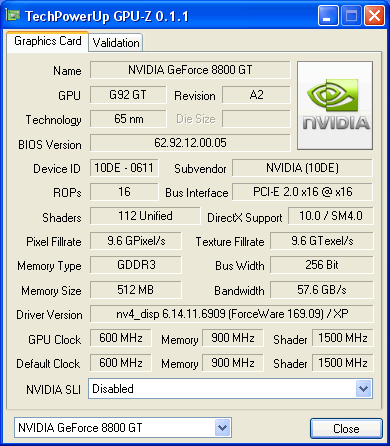This screenshot has width=390, height=446.
Task: Open the NVIDIA SLI dropdown arrow
Action: (x=363, y=389)
